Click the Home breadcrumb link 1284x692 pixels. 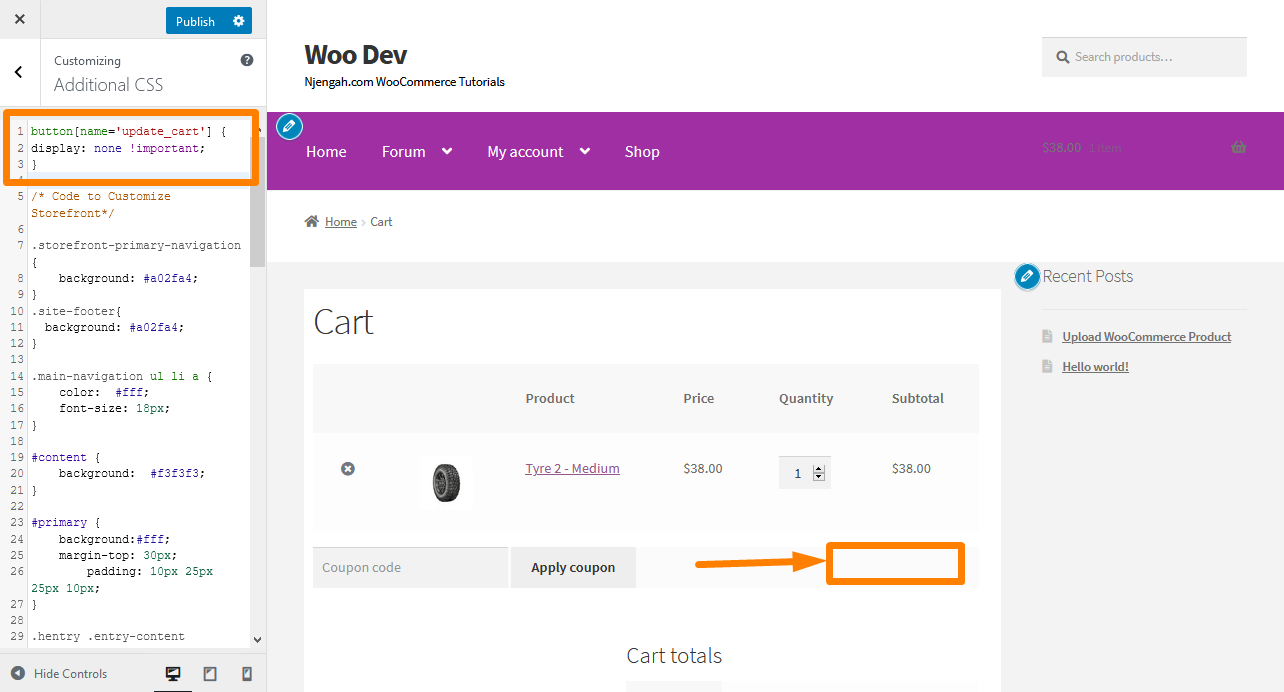point(340,222)
